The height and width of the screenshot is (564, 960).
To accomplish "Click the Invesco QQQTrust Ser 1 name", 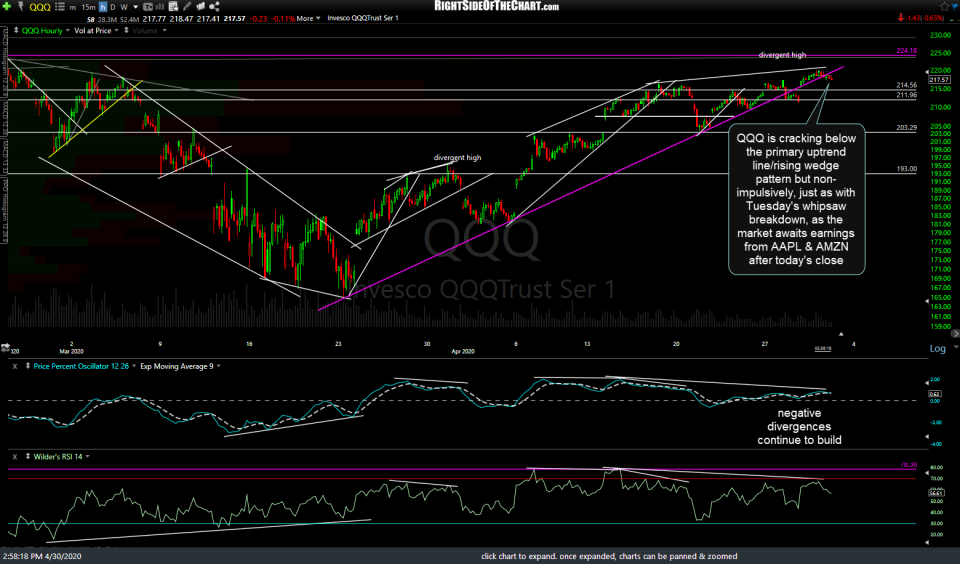I will tap(363, 18).
